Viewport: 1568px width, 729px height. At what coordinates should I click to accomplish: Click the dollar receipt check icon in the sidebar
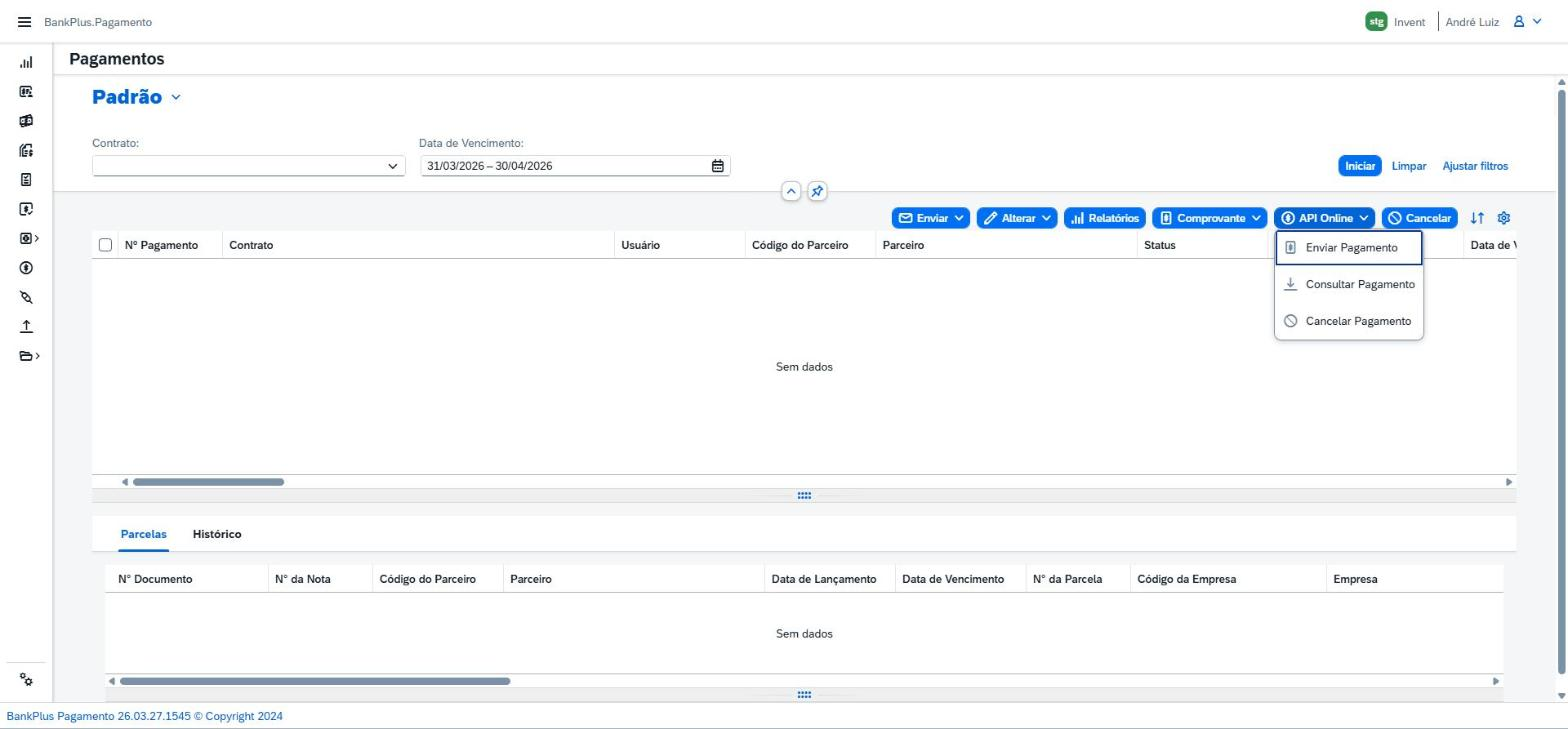tap(26, 209)
